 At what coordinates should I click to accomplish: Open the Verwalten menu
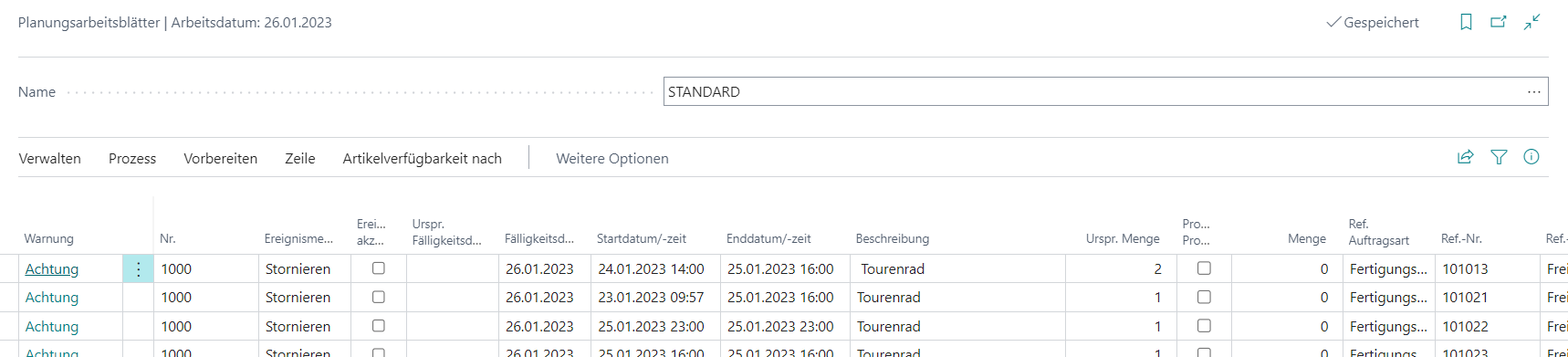50,159
